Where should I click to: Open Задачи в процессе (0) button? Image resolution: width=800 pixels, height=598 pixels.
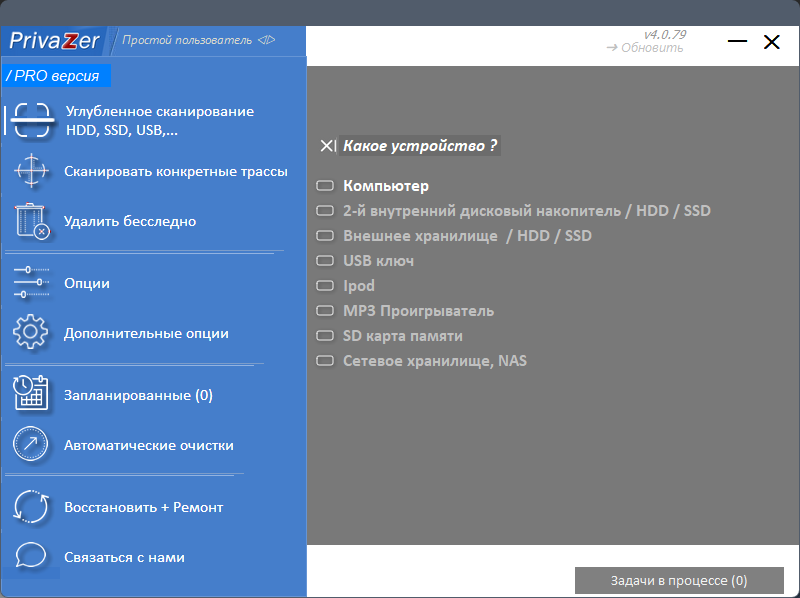tap(679, 580)
